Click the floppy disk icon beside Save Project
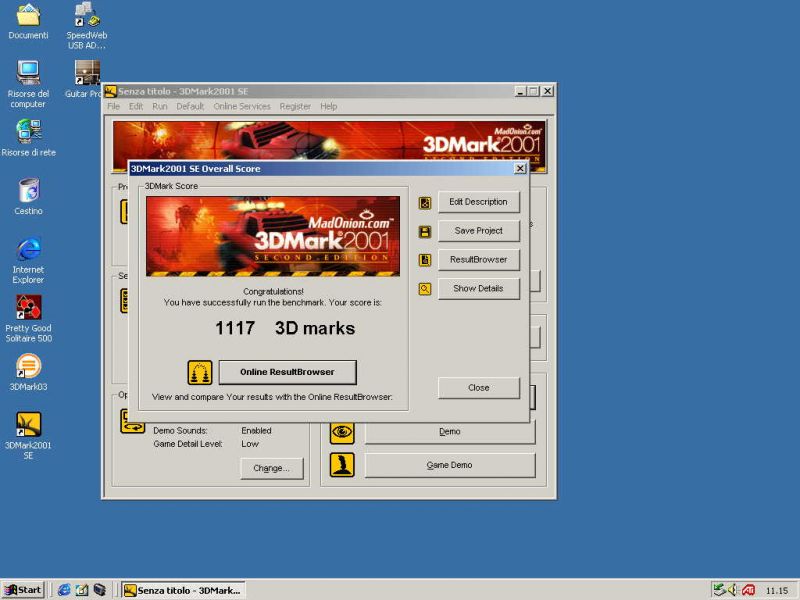 pyautogui.click(x=424, y=232)
